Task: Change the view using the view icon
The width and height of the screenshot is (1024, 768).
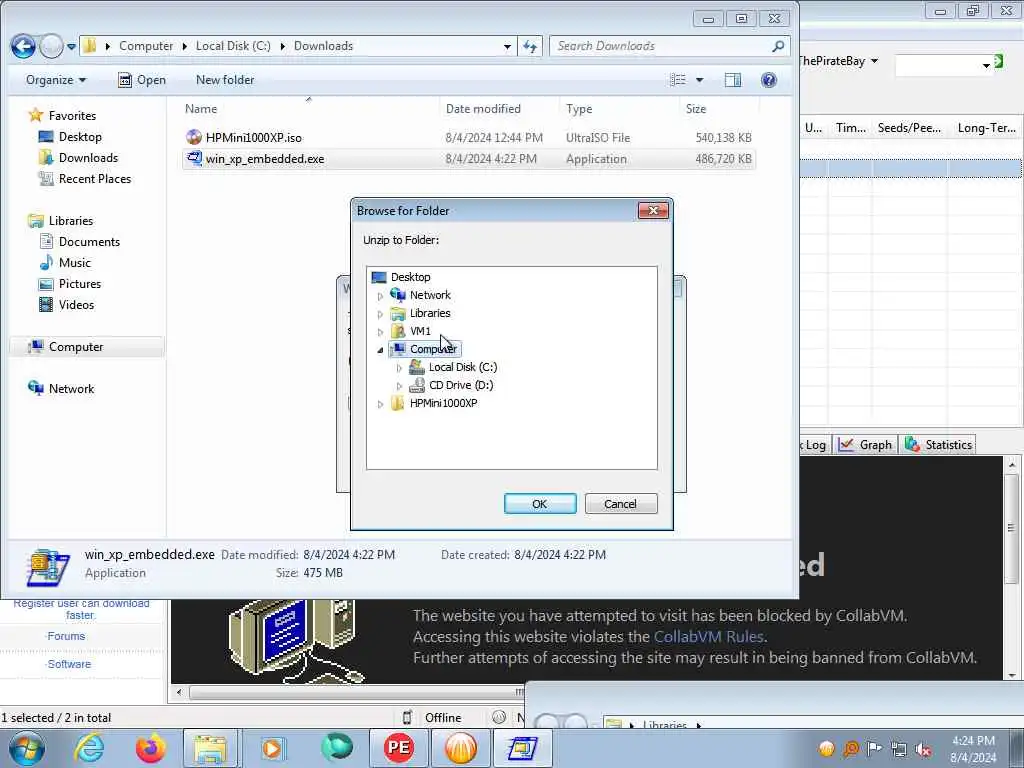Action: coord(678,80)
